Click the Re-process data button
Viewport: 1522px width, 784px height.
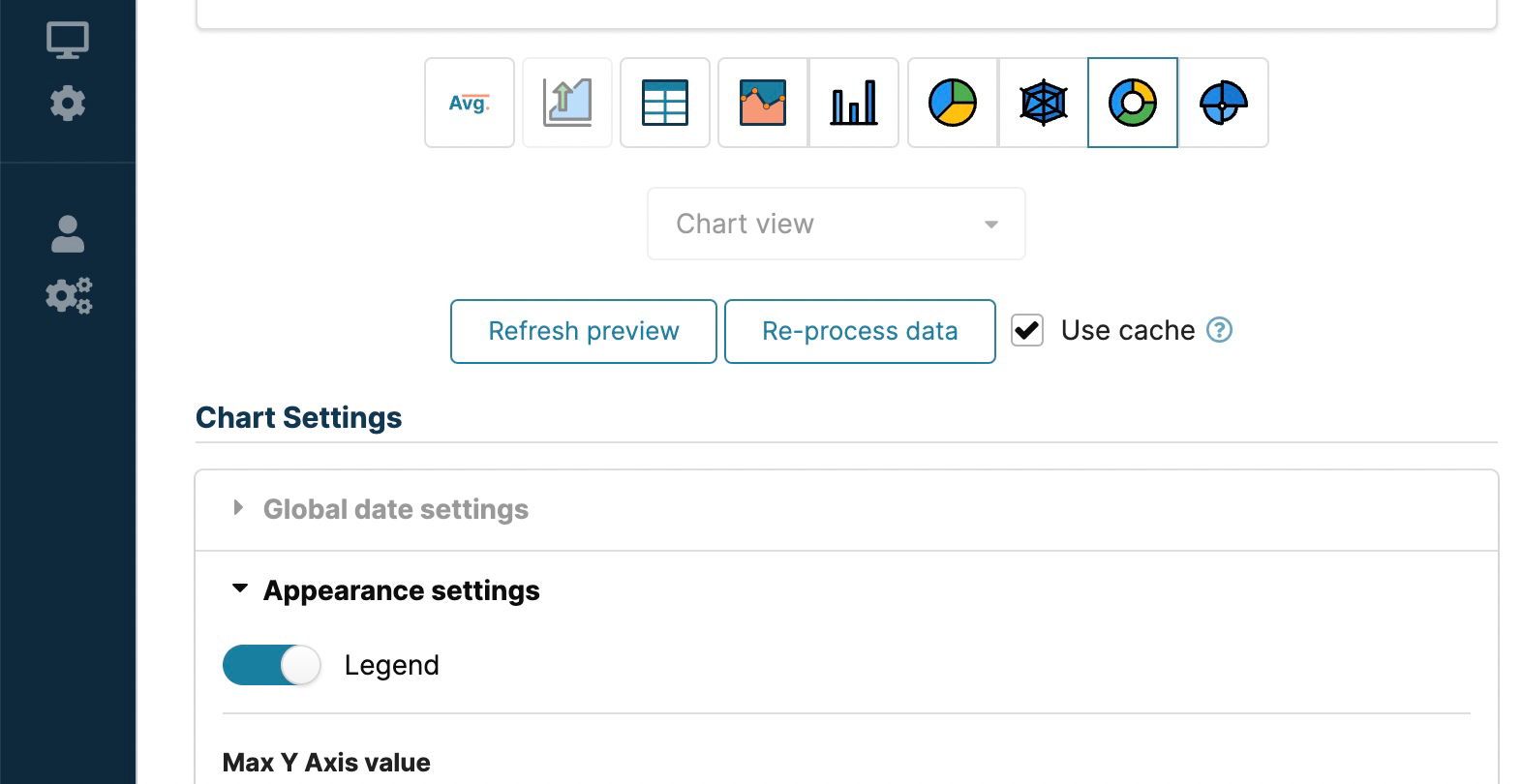(x=860, y=331)
